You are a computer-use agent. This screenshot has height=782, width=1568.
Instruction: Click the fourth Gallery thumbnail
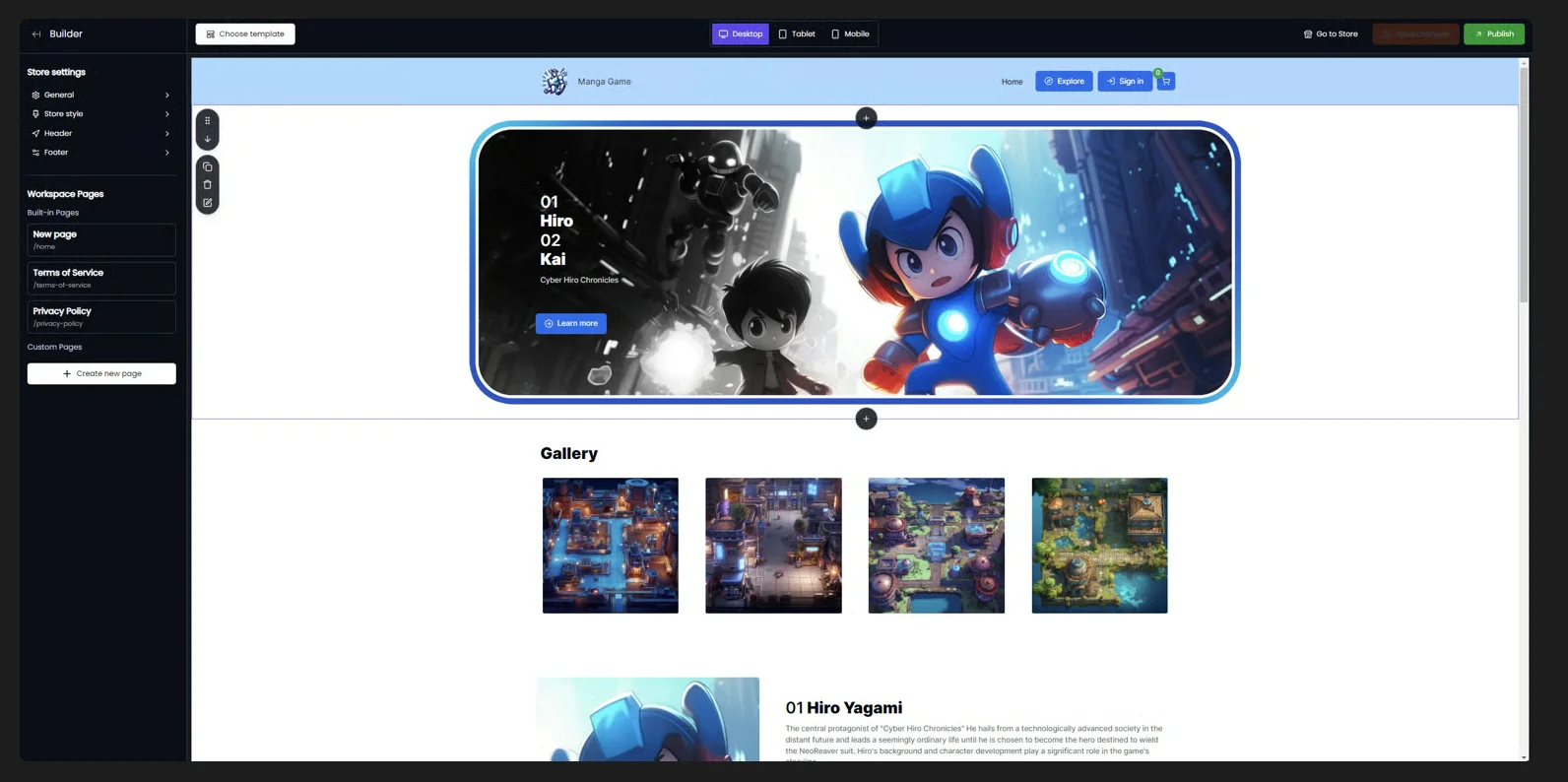(1099, 546)
